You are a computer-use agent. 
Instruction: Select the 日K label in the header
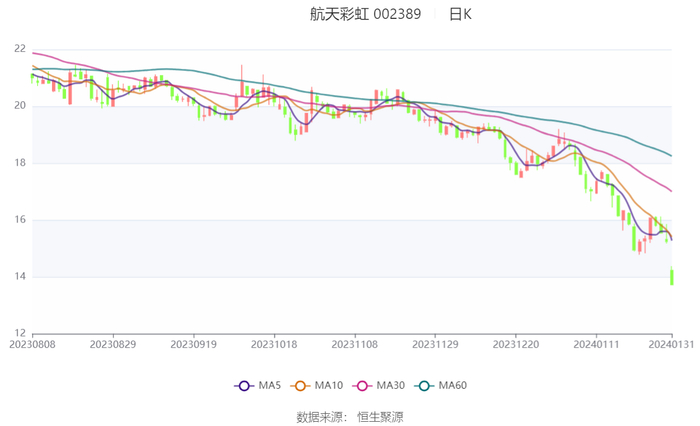click(x=460, y=15)
